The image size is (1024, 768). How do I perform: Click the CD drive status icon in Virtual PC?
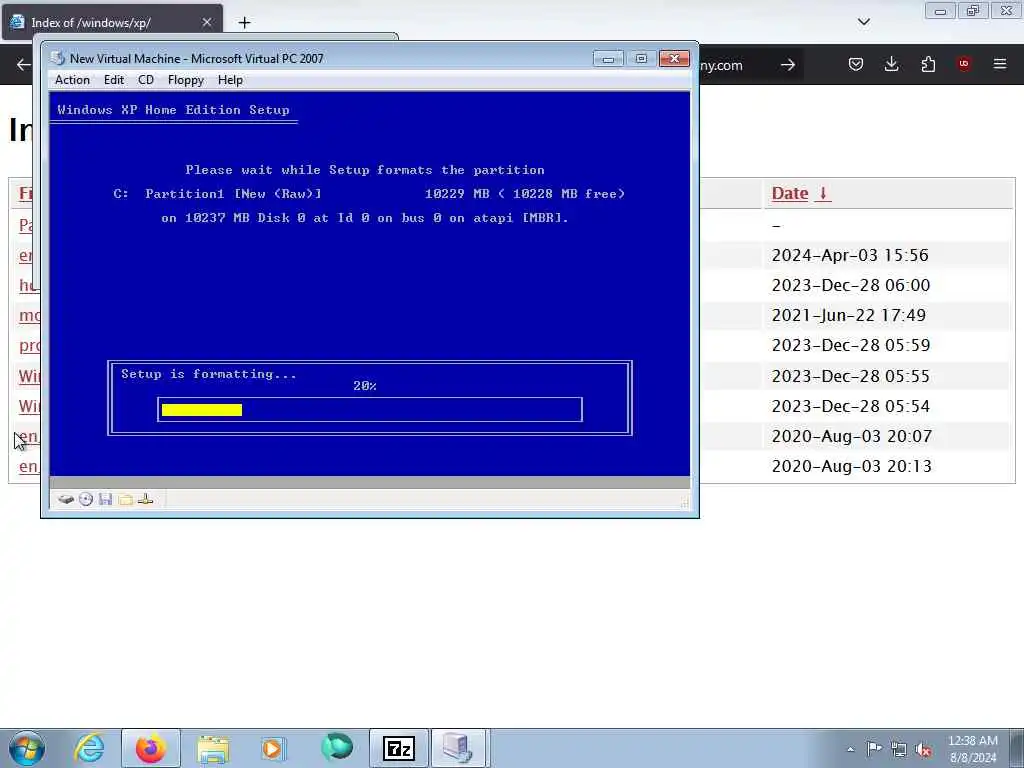[x=86, y=500]
